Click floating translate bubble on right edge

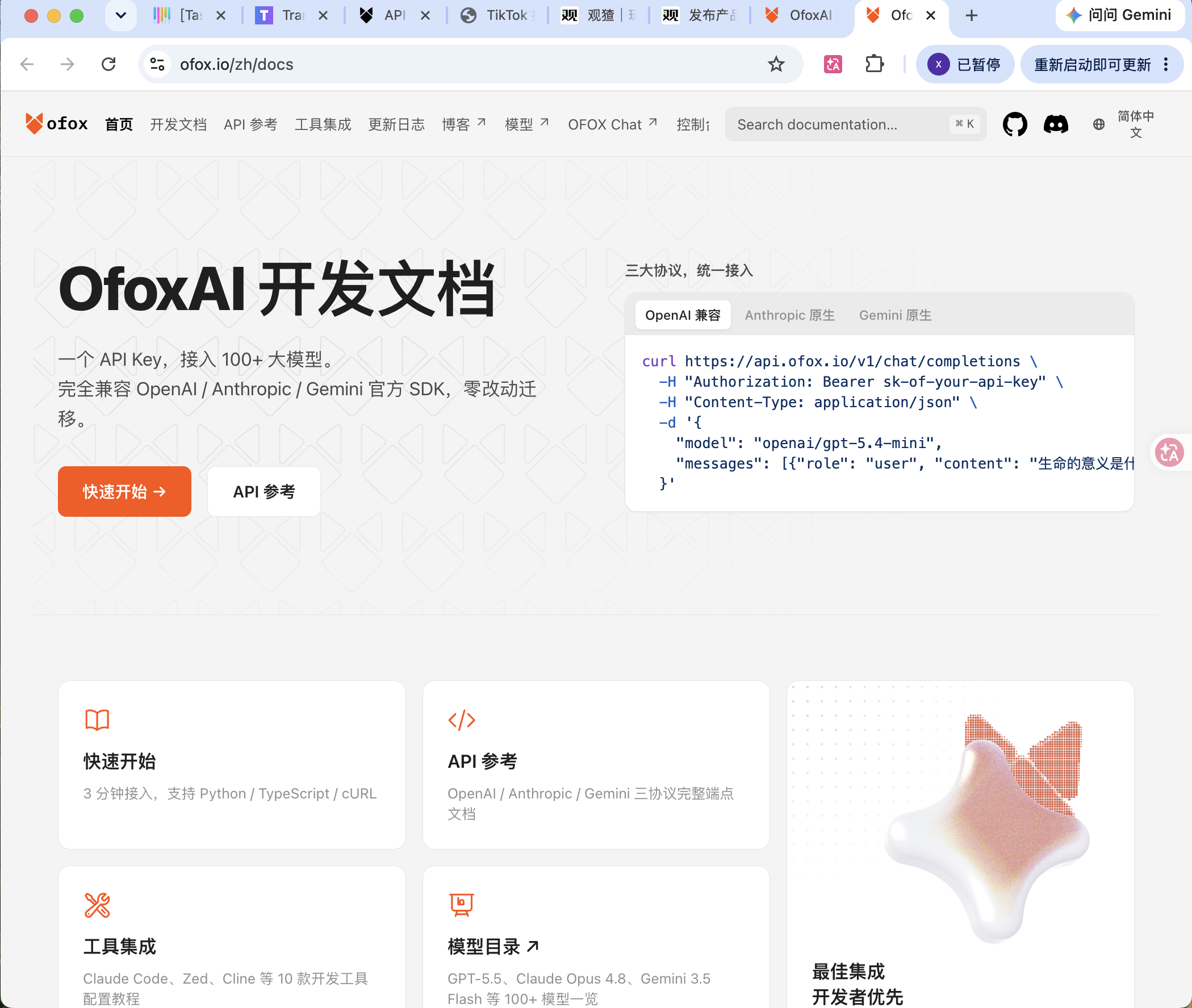[1169, 453]
